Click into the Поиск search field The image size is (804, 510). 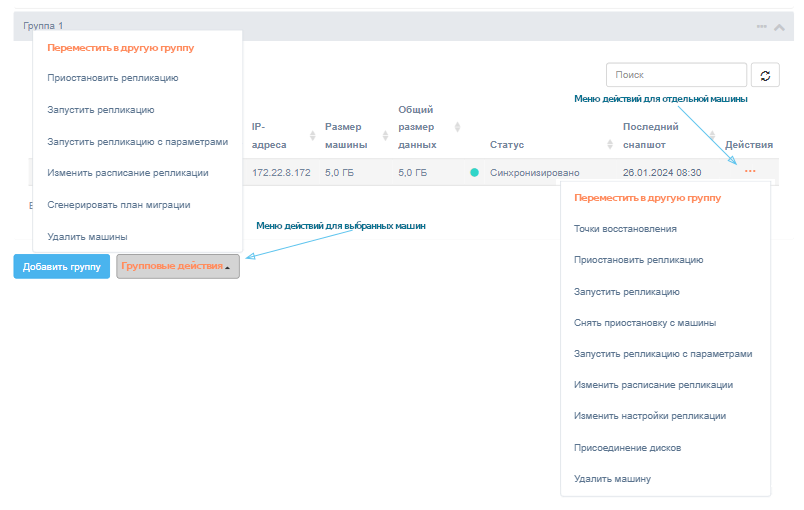676,75
